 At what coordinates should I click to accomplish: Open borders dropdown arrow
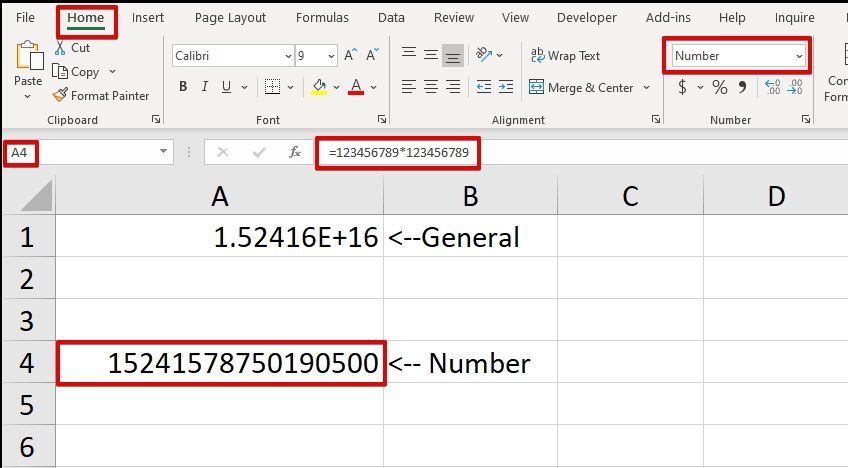point(290,87)
